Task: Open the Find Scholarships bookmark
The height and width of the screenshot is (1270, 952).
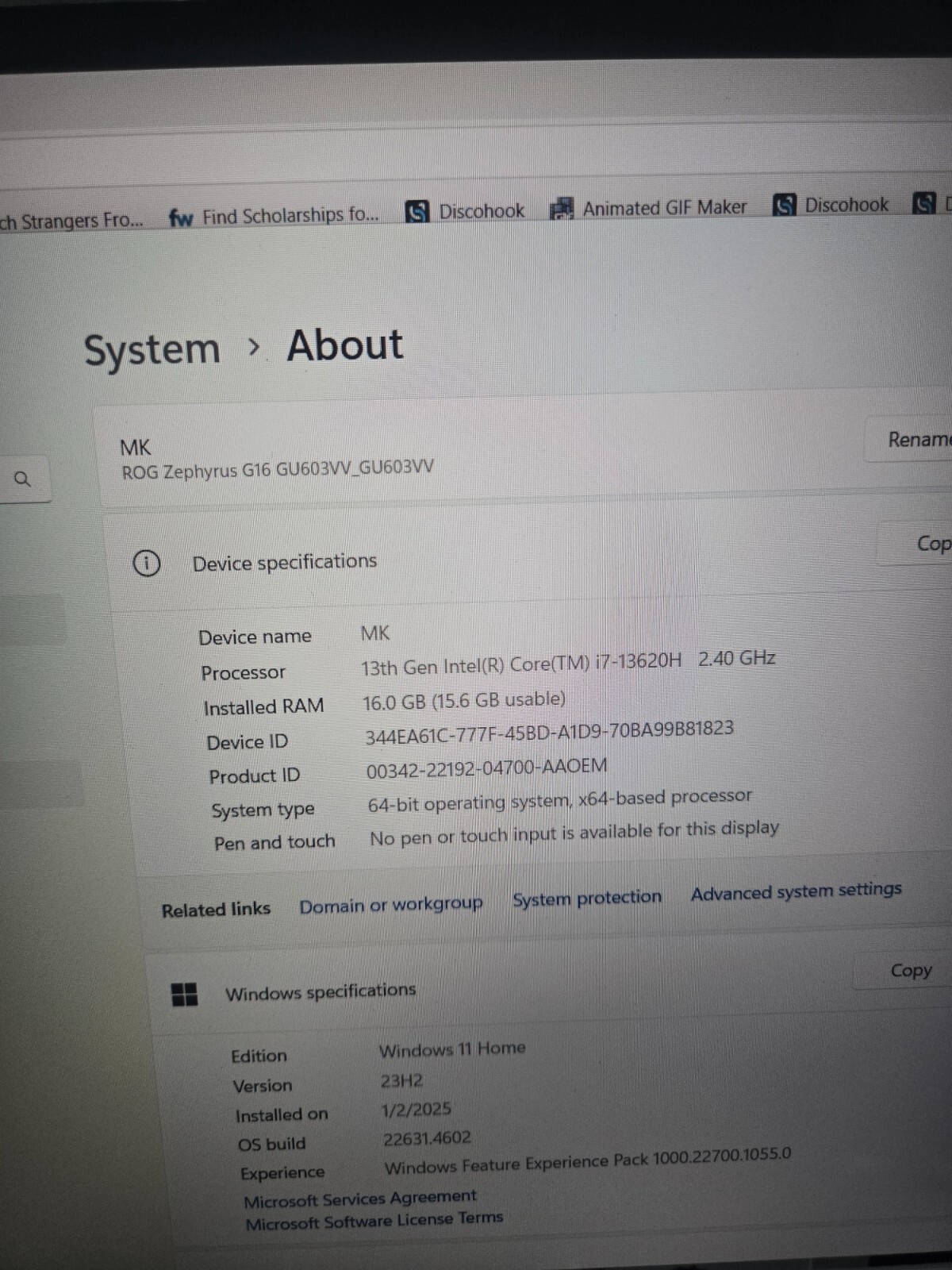Action: click(x=274, y=216)
